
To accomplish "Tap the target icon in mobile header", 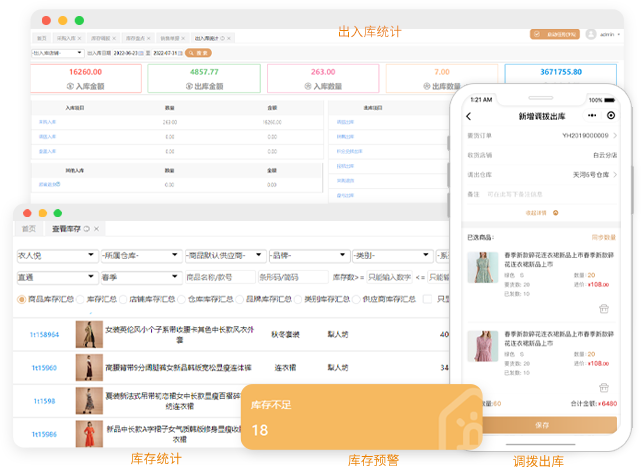I will click(610, 116).
